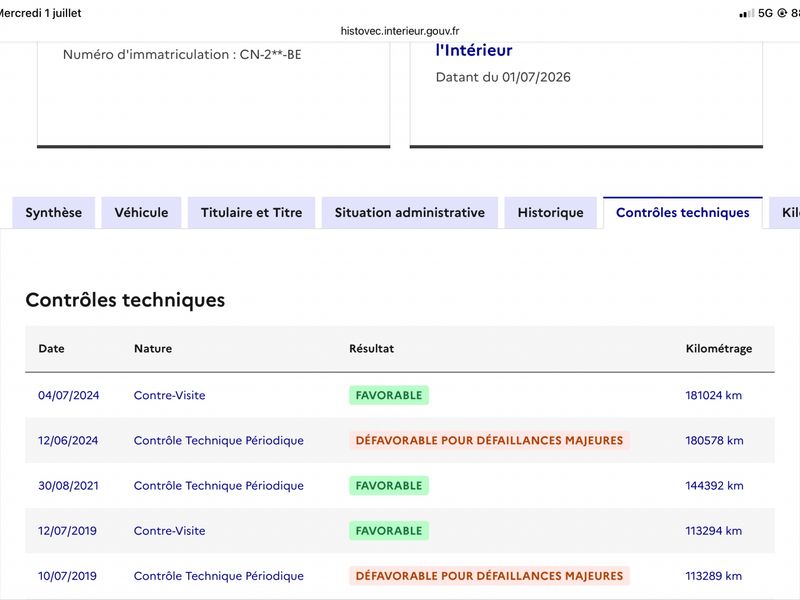Go to the Historique tab
The image size is (800, 600).
click(x=551, y=213)
